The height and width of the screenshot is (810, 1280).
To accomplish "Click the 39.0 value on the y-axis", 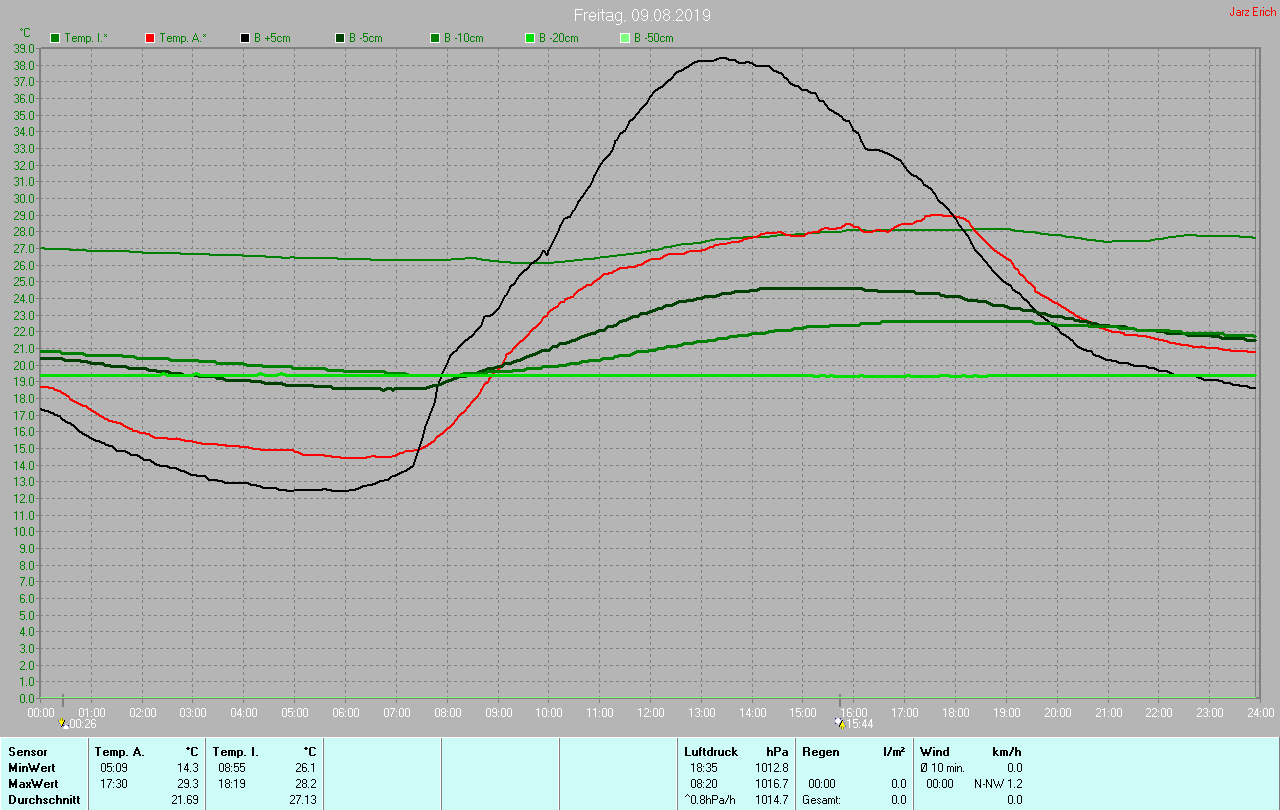I will [25, 48].
